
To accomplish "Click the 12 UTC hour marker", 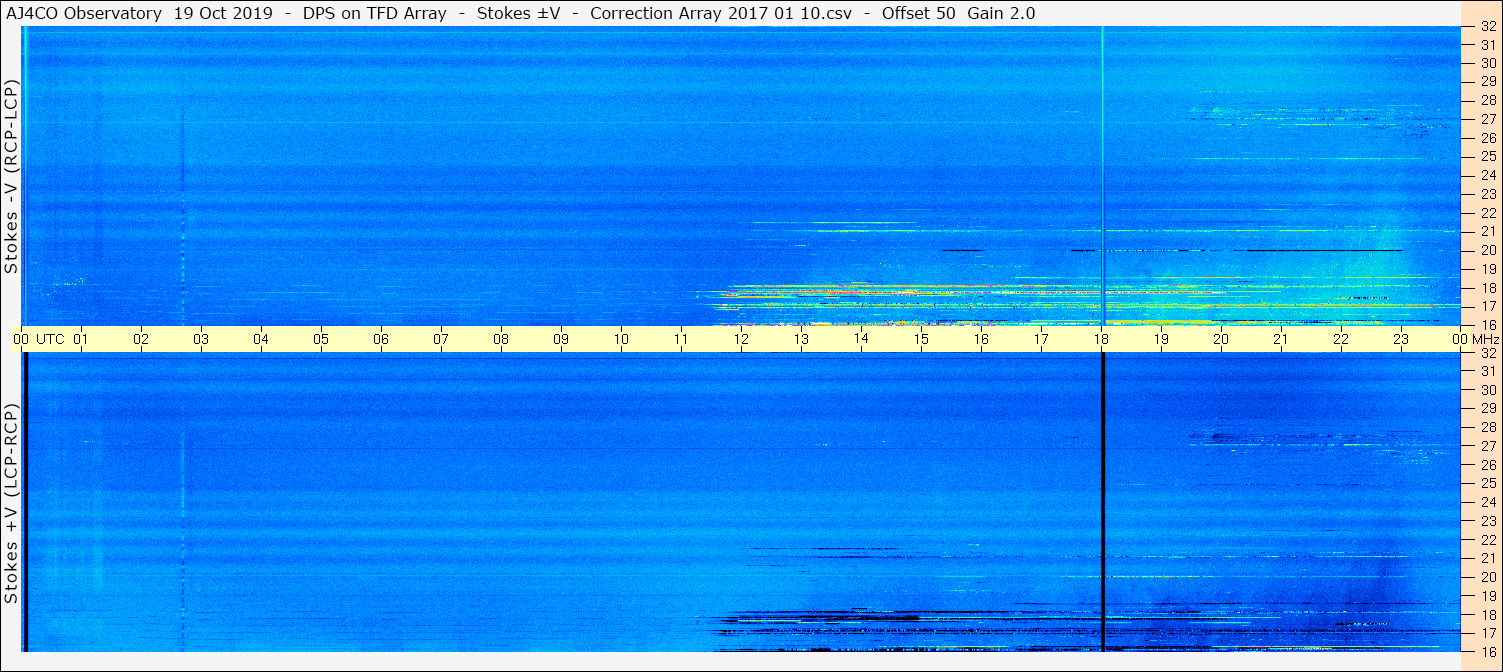I will (741, 339).
